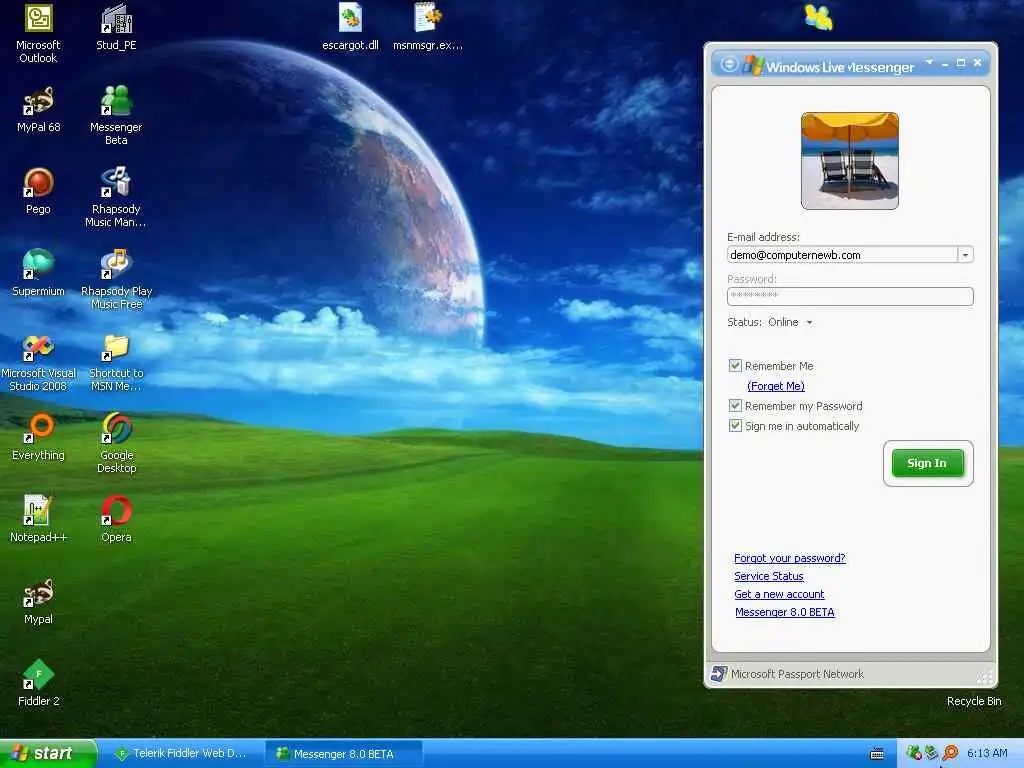Click the beach chairs display picture
The image size is (1024, 768).
pyautogui.click(x=850, y=161)
